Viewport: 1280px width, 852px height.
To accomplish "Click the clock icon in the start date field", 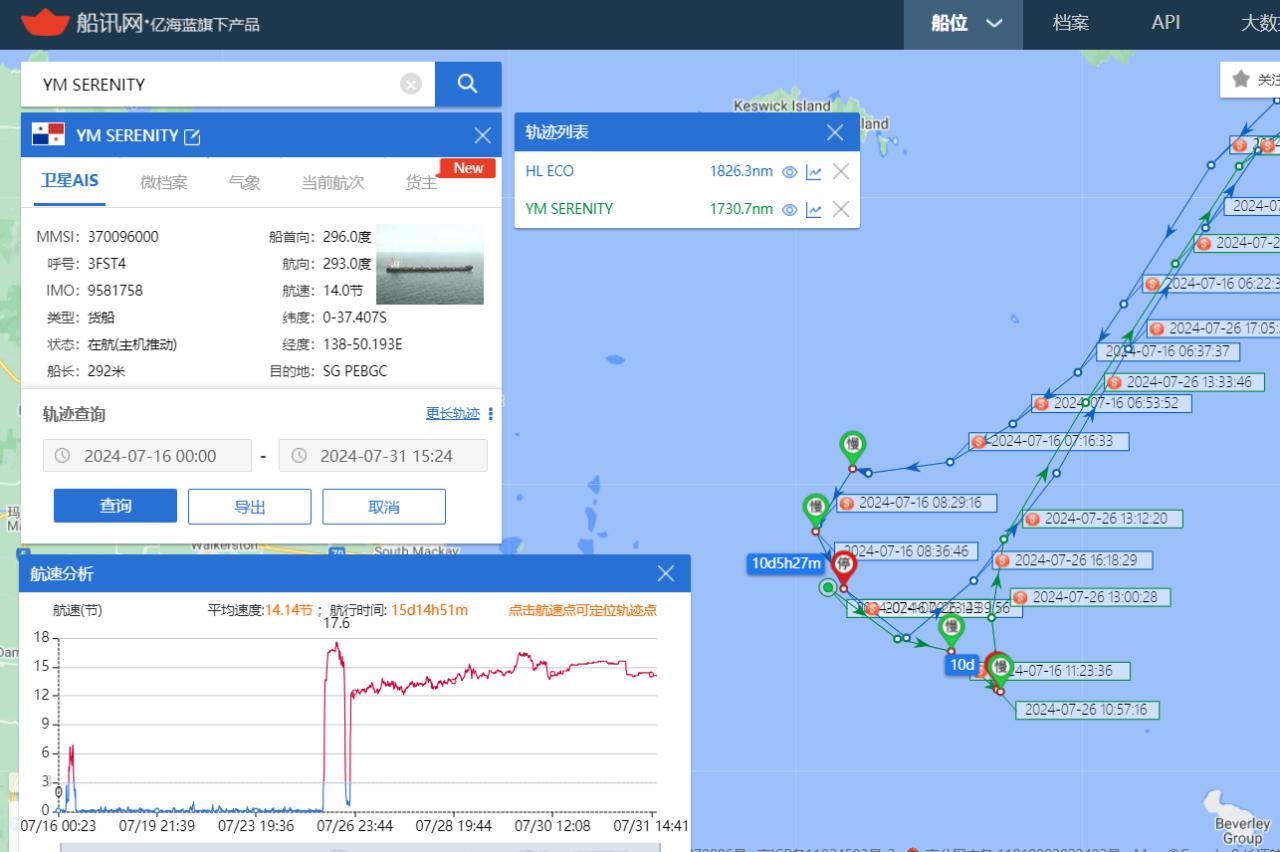I will [x=62, y=456].
